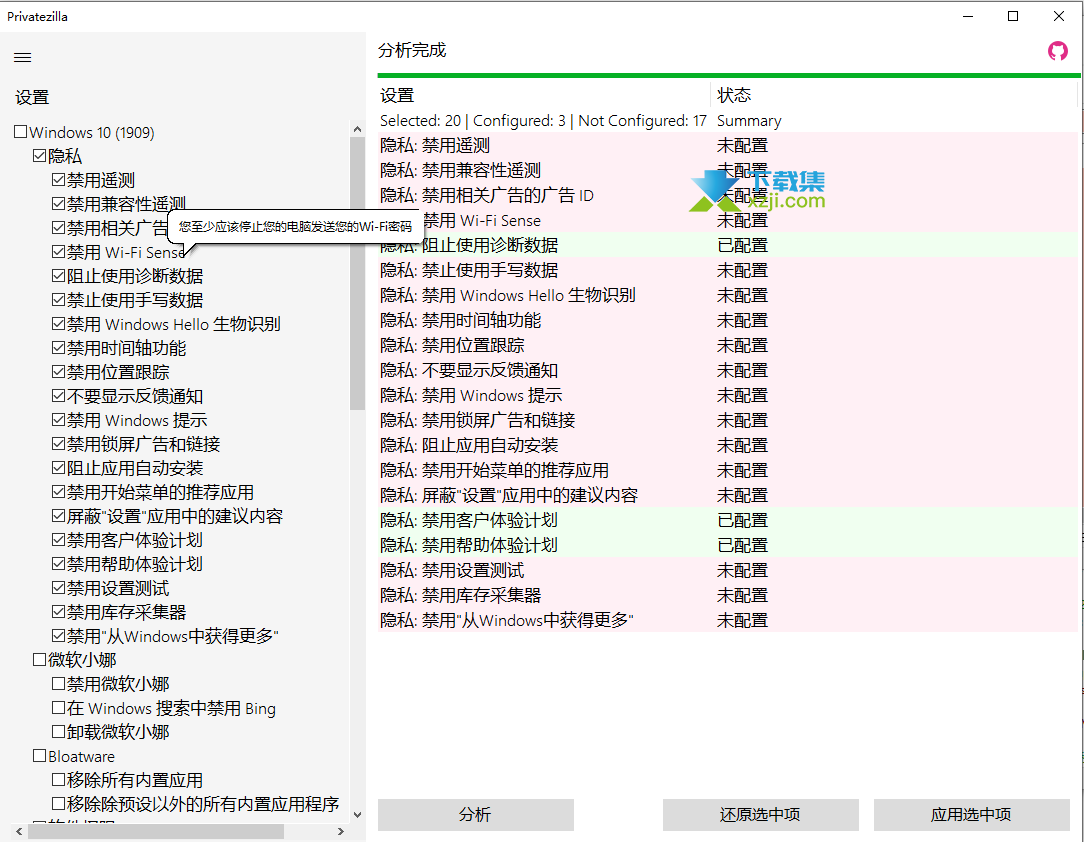Select the 隐私: 禁用兼容性遥测 result row
Viewport: 1084px width, 842px height.
point(728,170)
